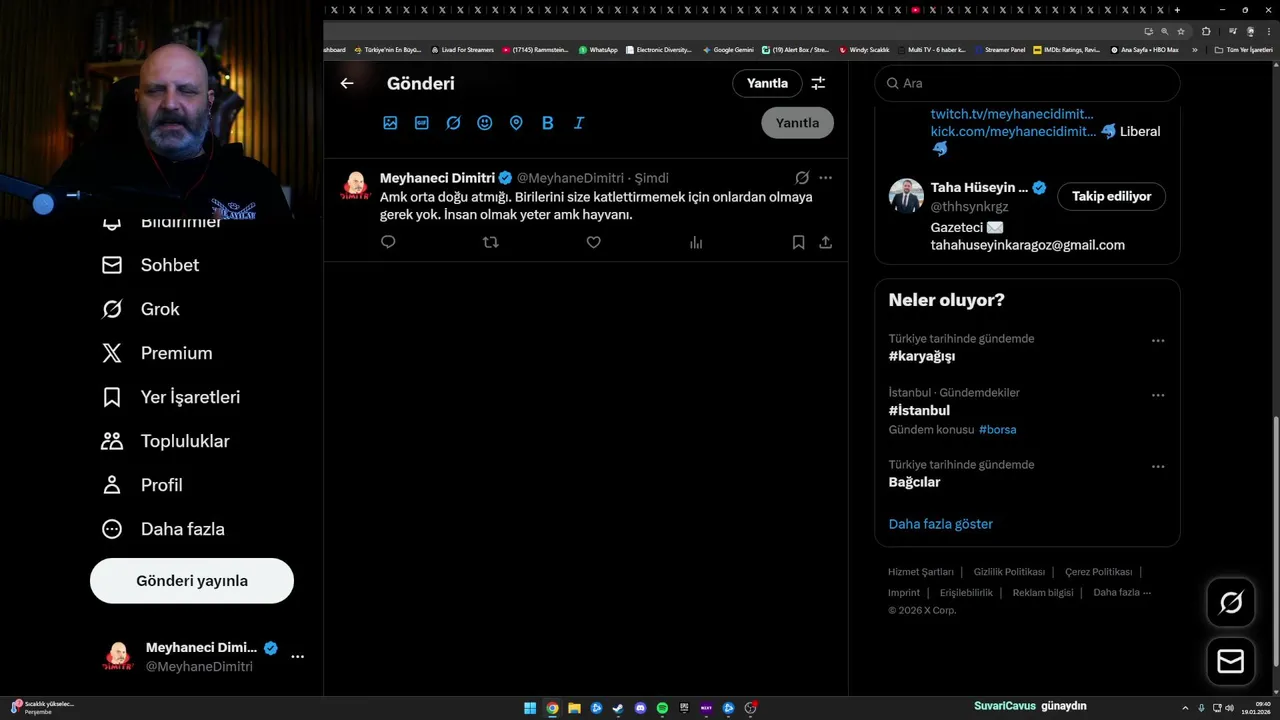Open Spotify from the taskbar
Image resolution: width=1280 pixels, height=720 pixels.
pos(662,708)
